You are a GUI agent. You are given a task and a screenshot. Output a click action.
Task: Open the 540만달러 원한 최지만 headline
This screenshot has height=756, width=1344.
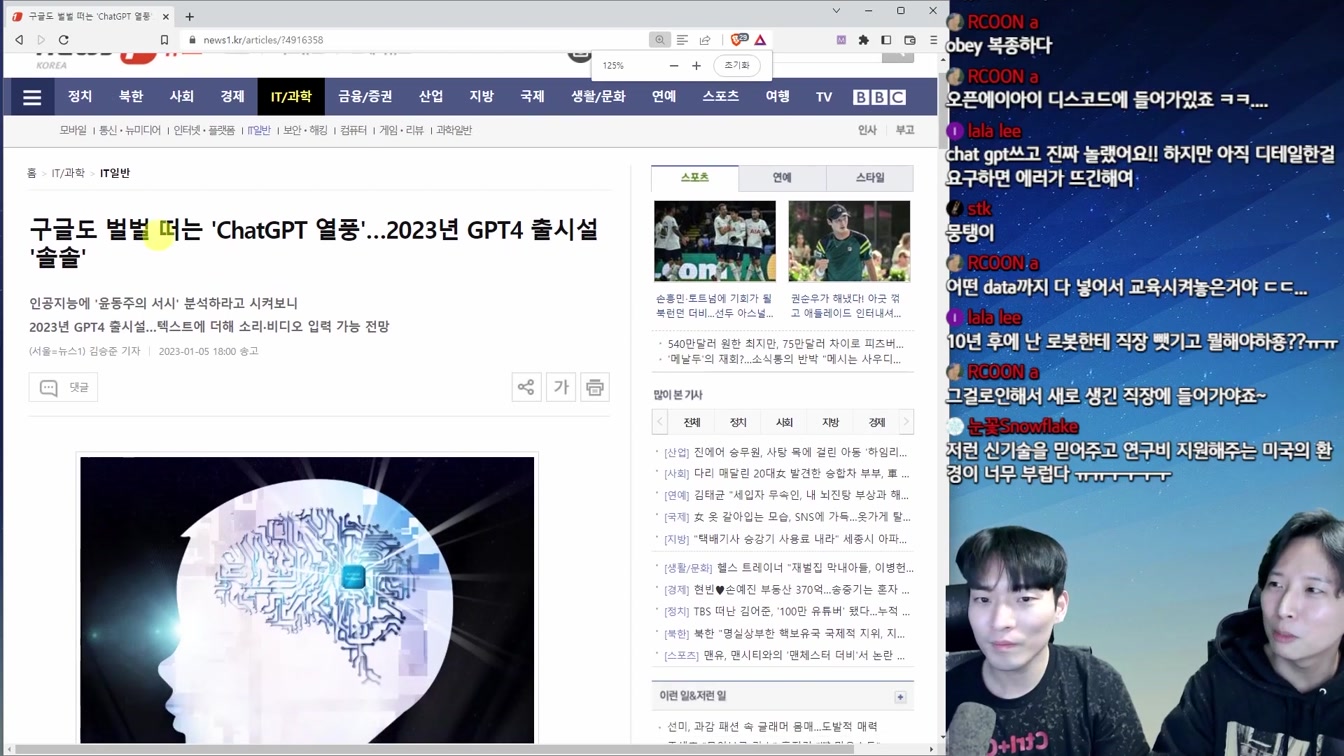point(785,344)
